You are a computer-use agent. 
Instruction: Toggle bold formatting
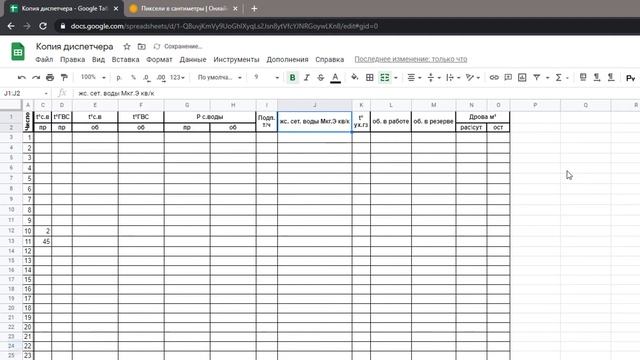292,78
